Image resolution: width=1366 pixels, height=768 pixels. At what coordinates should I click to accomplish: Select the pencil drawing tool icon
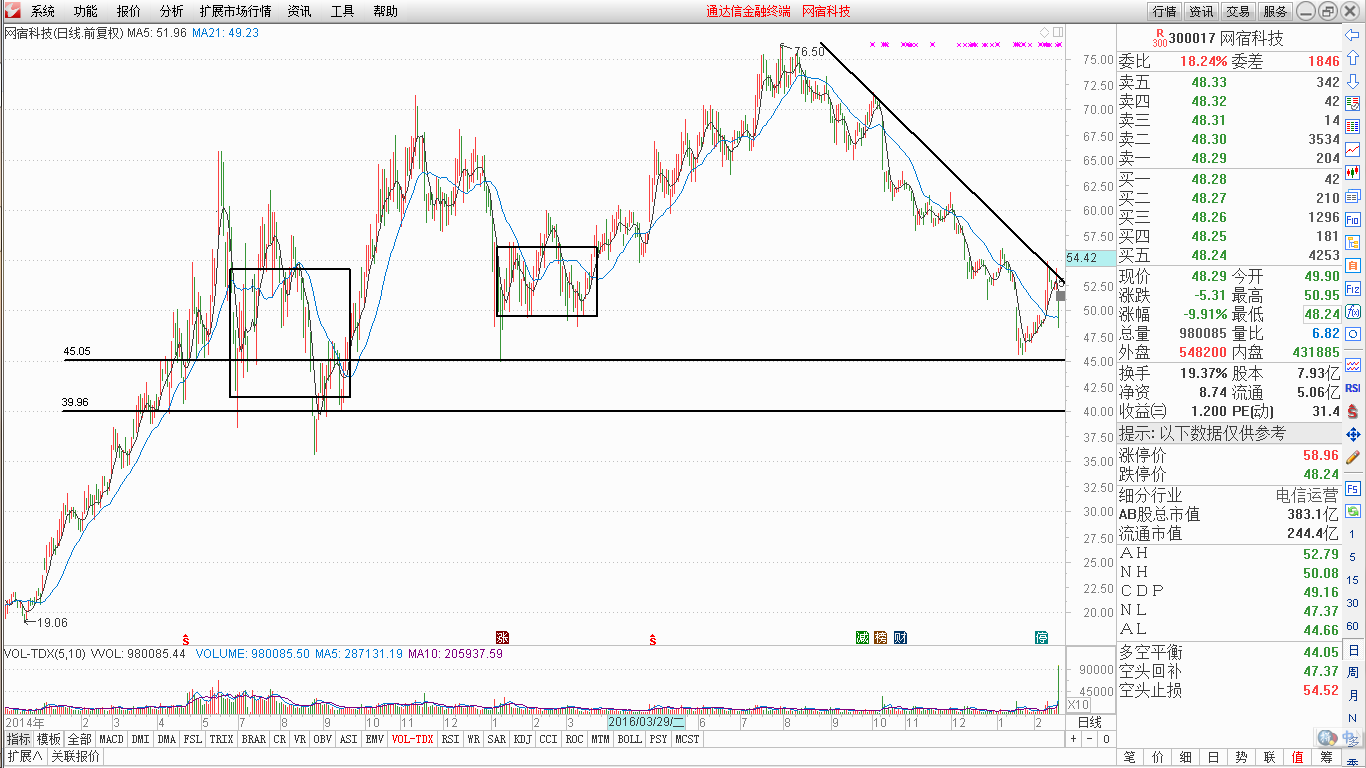tap(1353, 457)
